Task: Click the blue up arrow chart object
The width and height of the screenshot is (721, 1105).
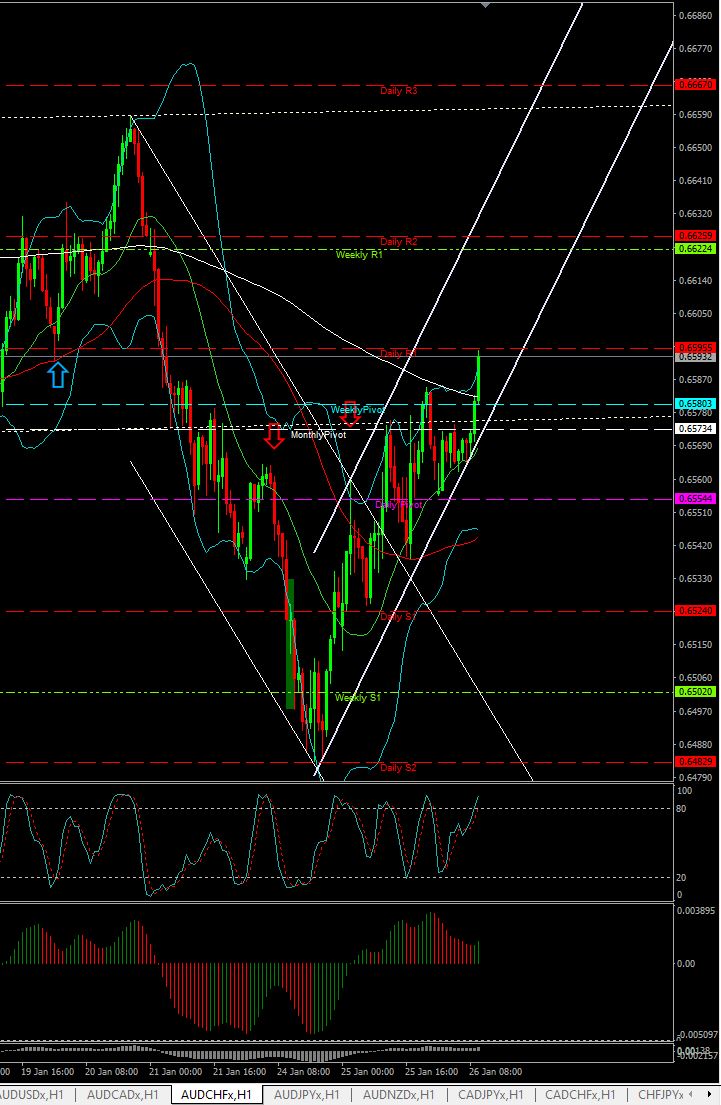Action: 57,374
